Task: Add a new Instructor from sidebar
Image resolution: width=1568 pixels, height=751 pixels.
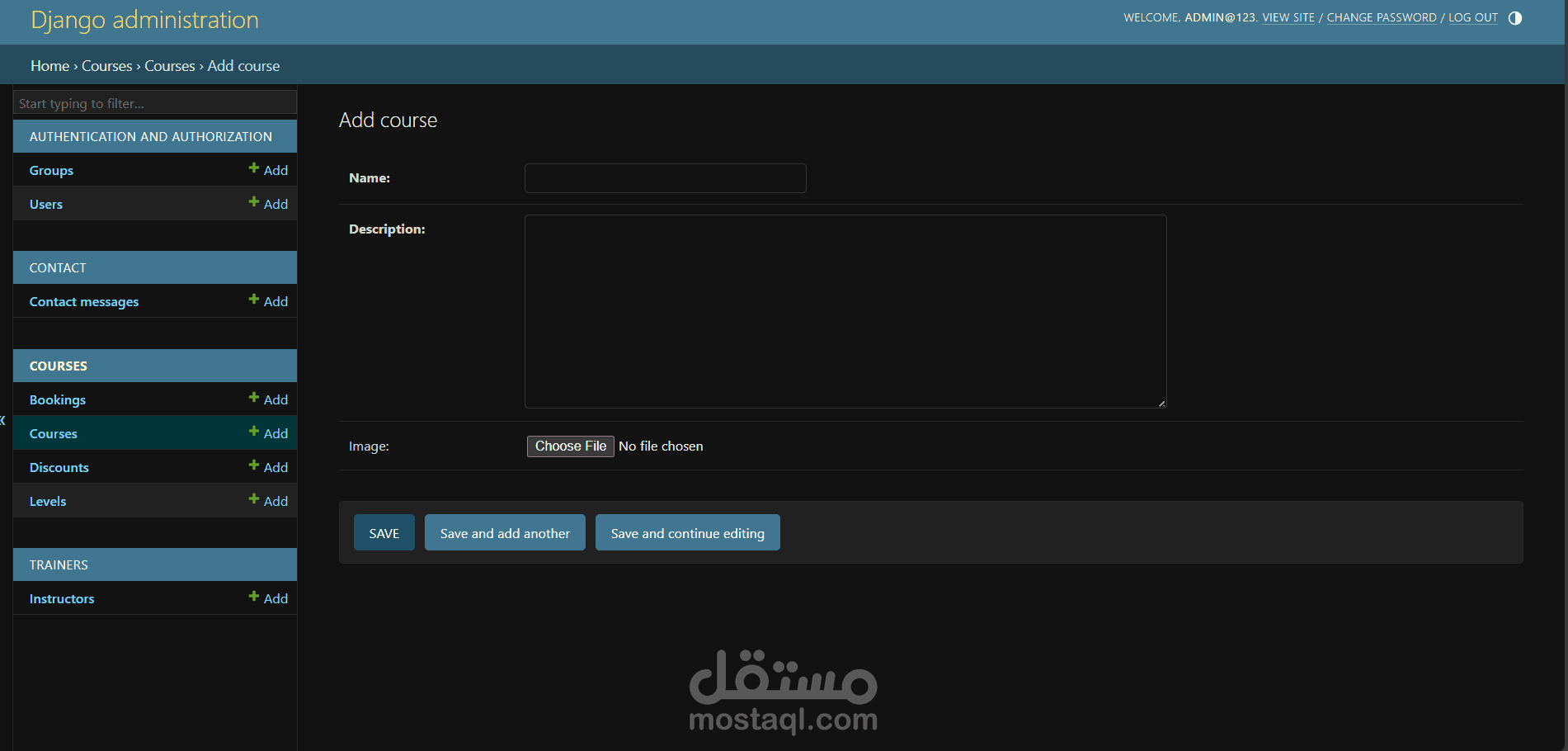Action: pos(269,598)
